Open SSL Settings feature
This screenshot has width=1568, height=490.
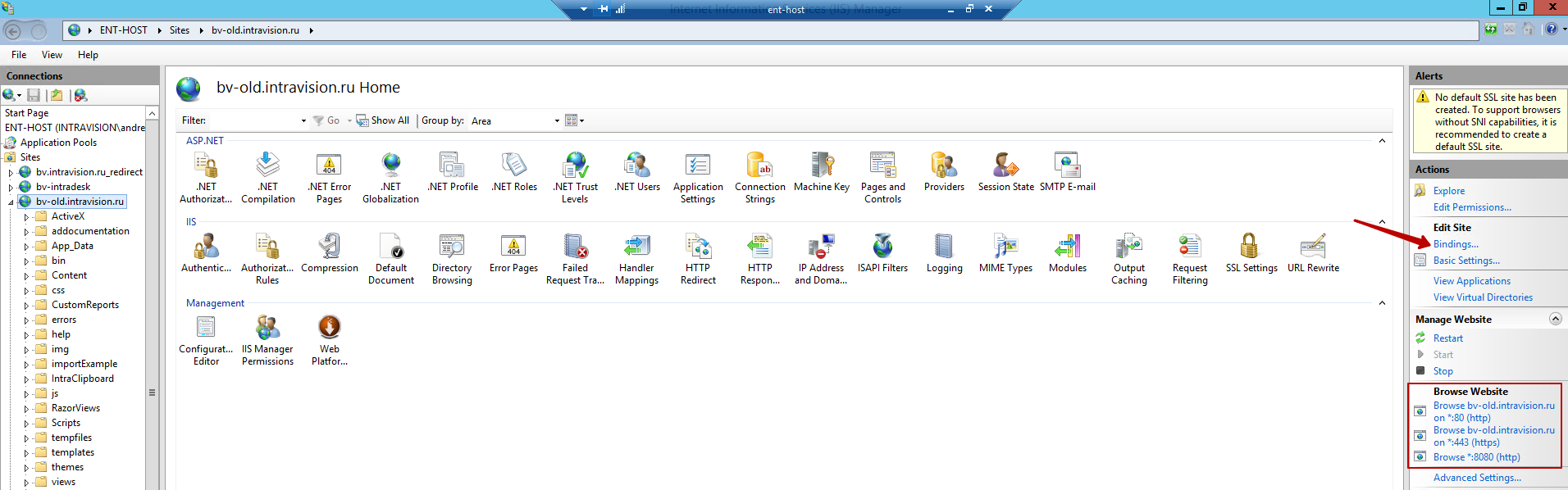click(1251, 253)
